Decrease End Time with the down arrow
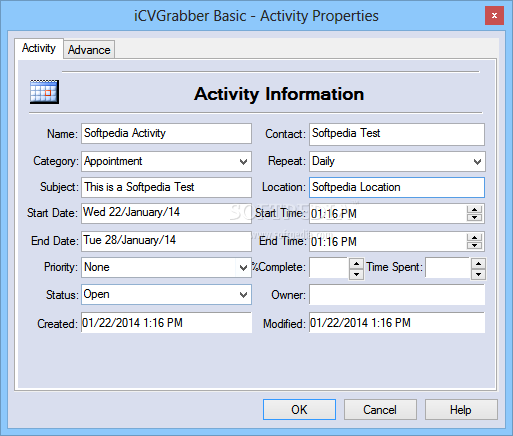The height and width of the screenshot is (436, 513). point(474,245)
